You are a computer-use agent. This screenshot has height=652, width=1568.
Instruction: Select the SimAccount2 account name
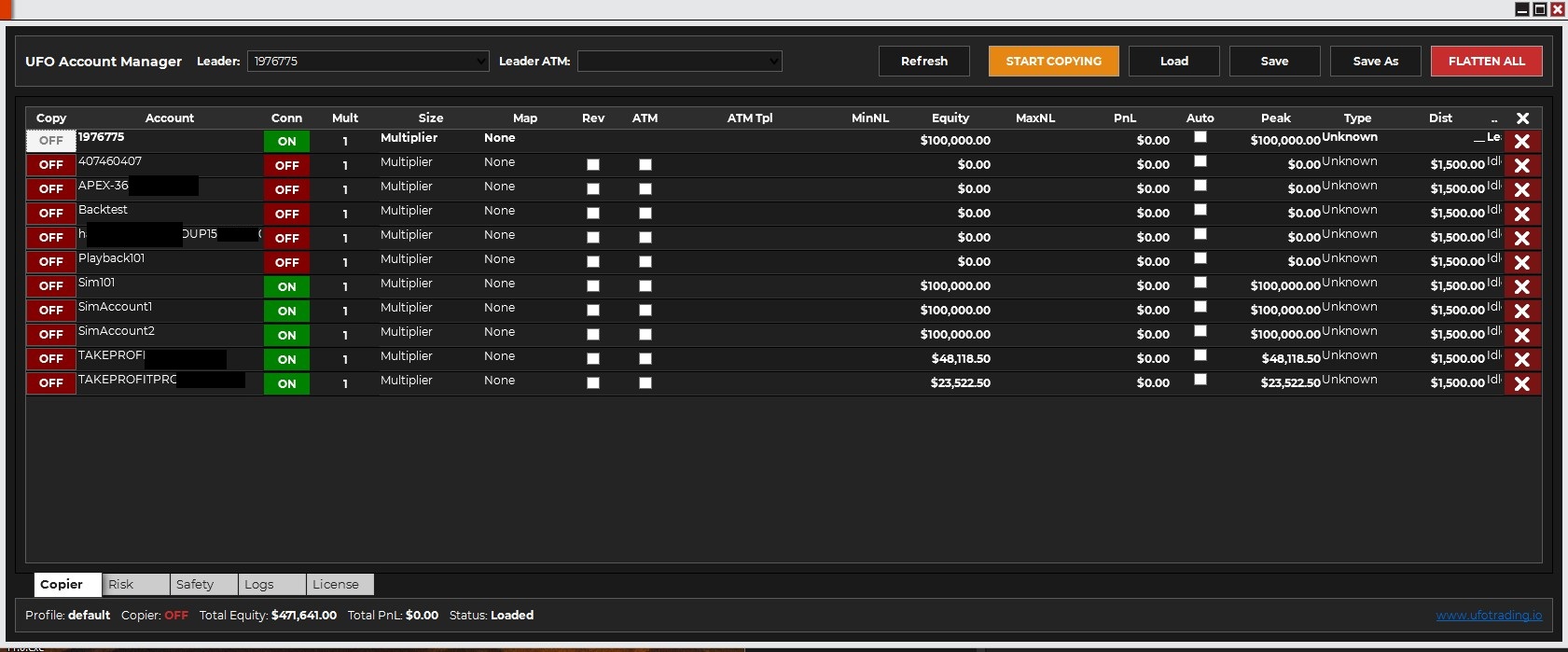pos(117,331)
